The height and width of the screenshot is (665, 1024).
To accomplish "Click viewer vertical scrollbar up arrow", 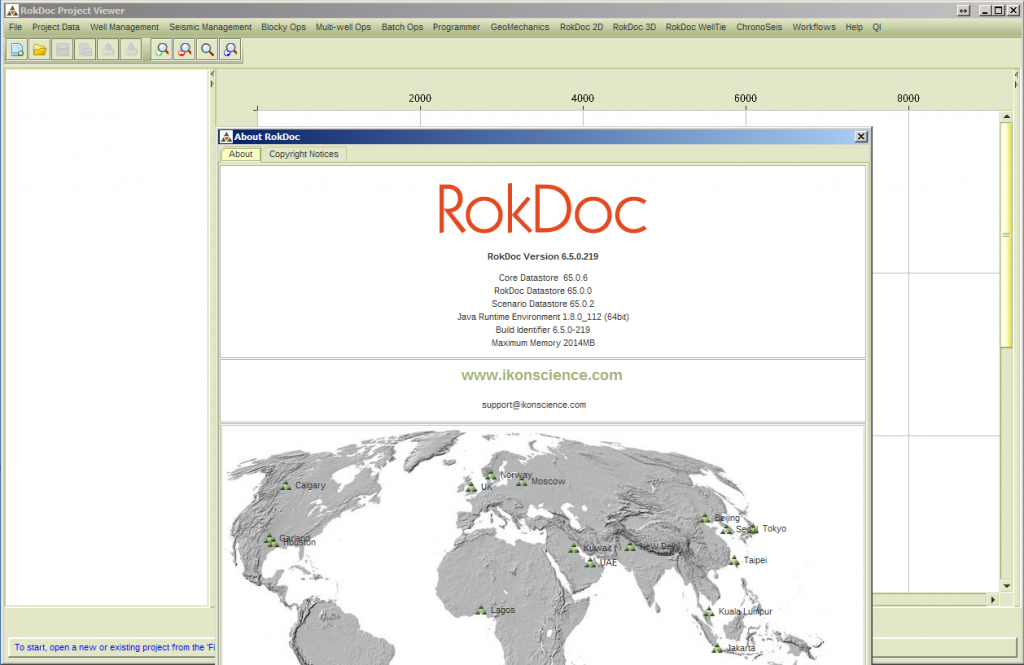I will 1006,116.
